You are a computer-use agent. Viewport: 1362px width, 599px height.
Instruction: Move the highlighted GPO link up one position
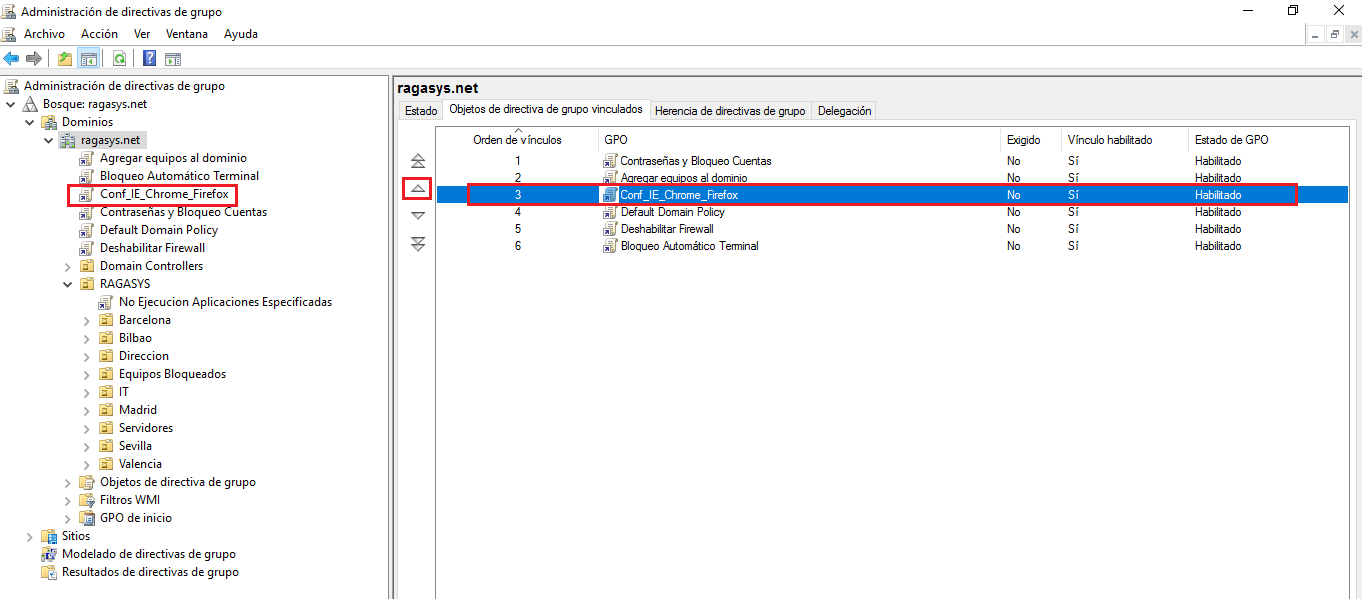coord(417,188)
